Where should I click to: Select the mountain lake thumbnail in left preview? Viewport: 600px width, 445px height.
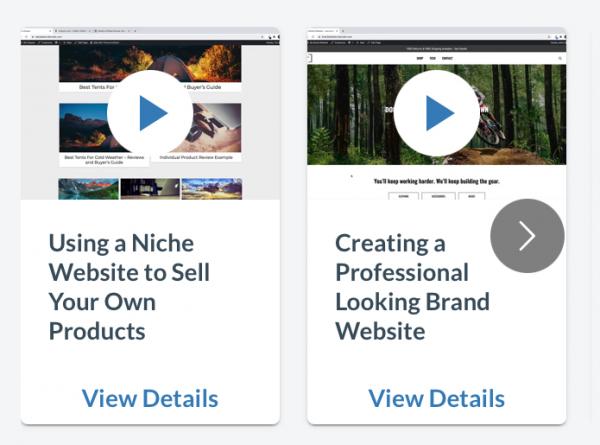click(x=88, y=189)
